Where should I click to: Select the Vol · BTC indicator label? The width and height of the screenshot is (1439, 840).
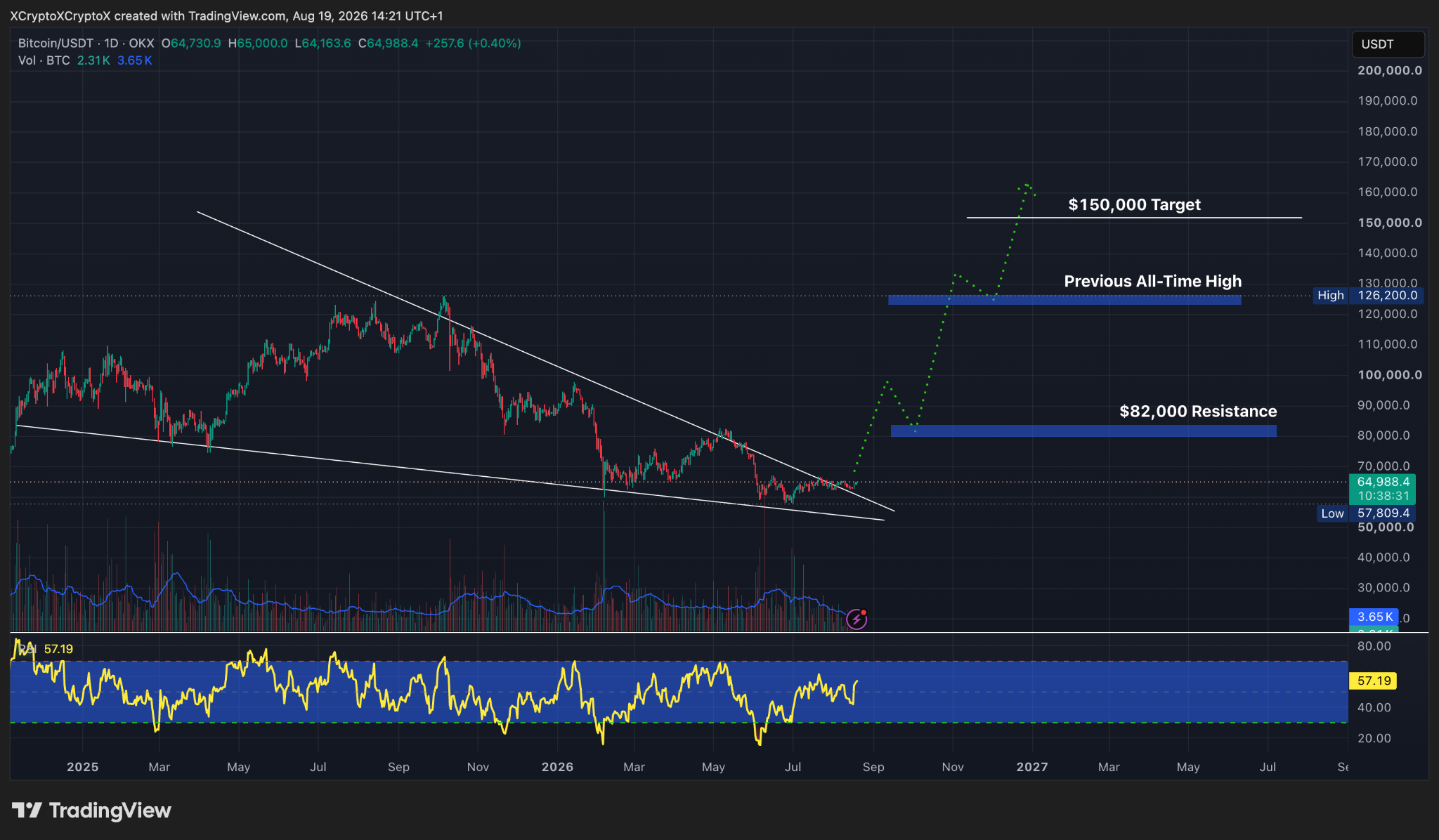pyautogui.click(x=44, y=60)
